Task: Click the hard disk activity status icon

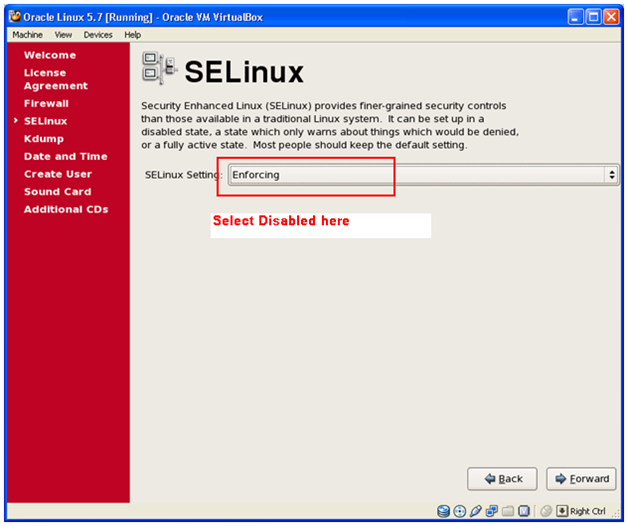Action: coord(443,511)
